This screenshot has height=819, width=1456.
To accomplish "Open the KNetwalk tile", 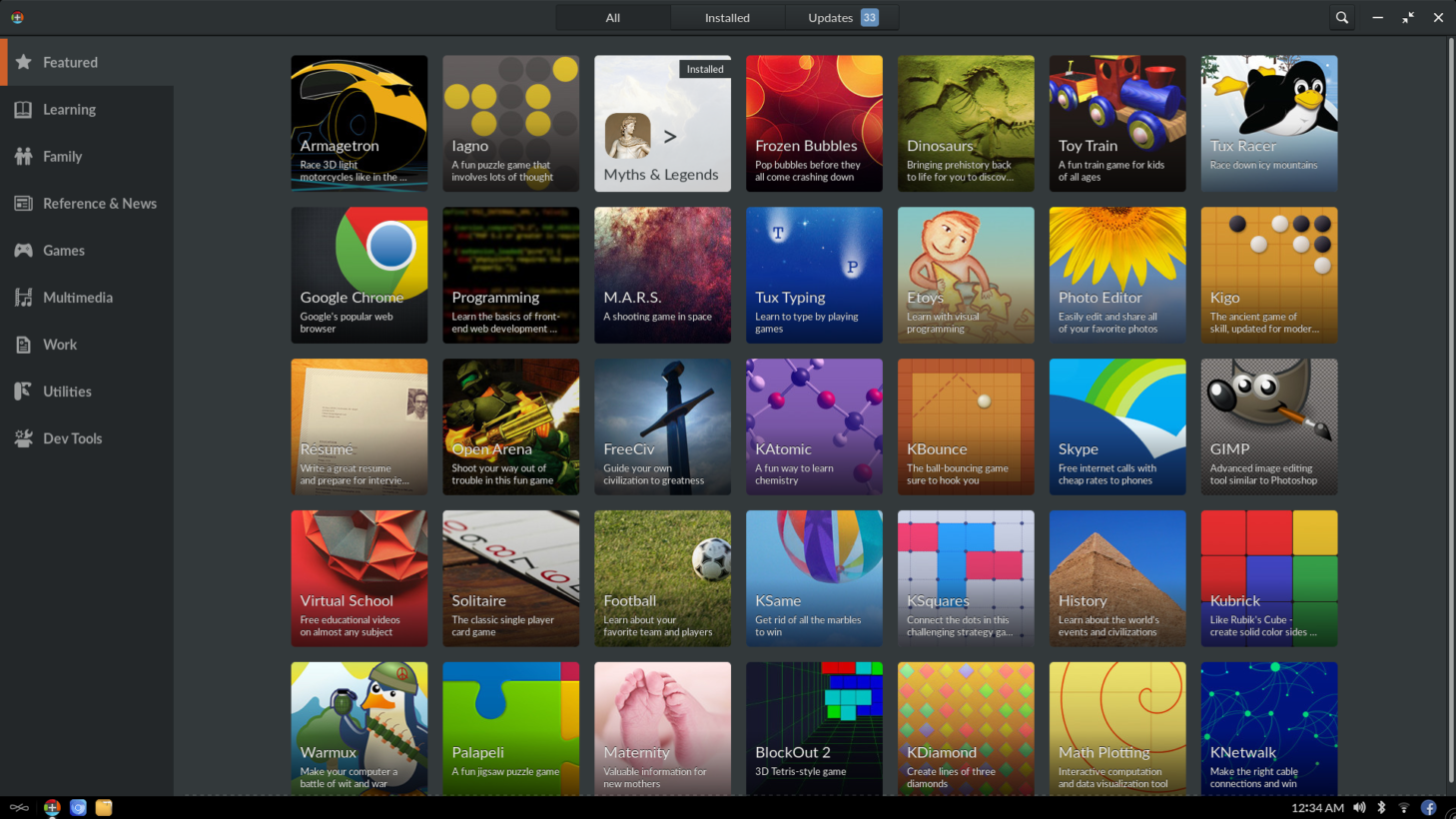I will pyautogui.click(x=1270, y=729).
